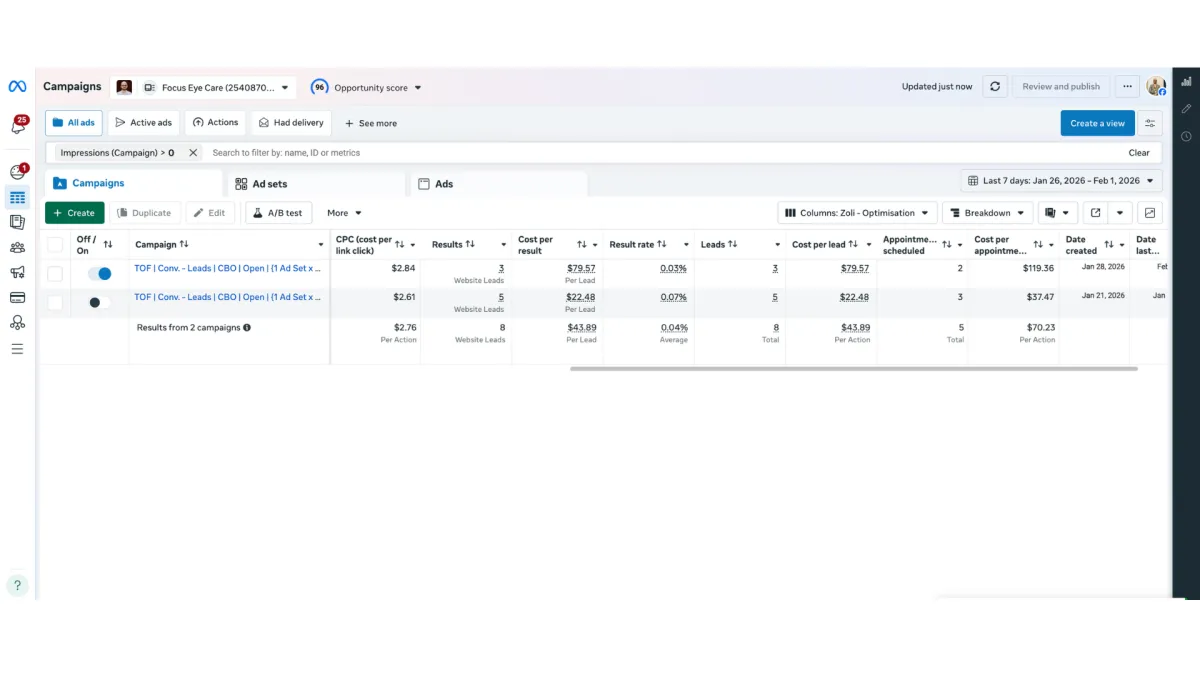Open Audiences people icon in sidebar
Screen dimensions: 1200x675
click(17, 247)
